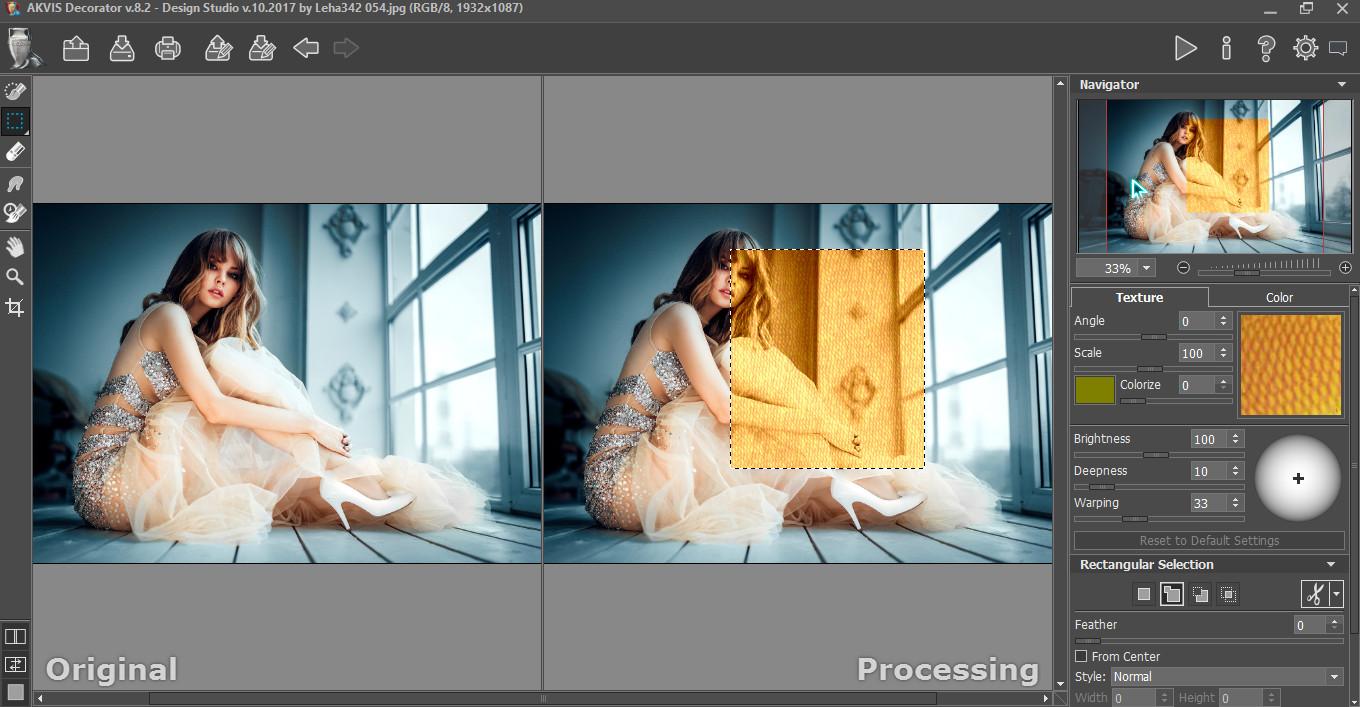1360x707 pixels.
Task: Open the orange texture preview thumbnail
Action: coord(1290,364)
